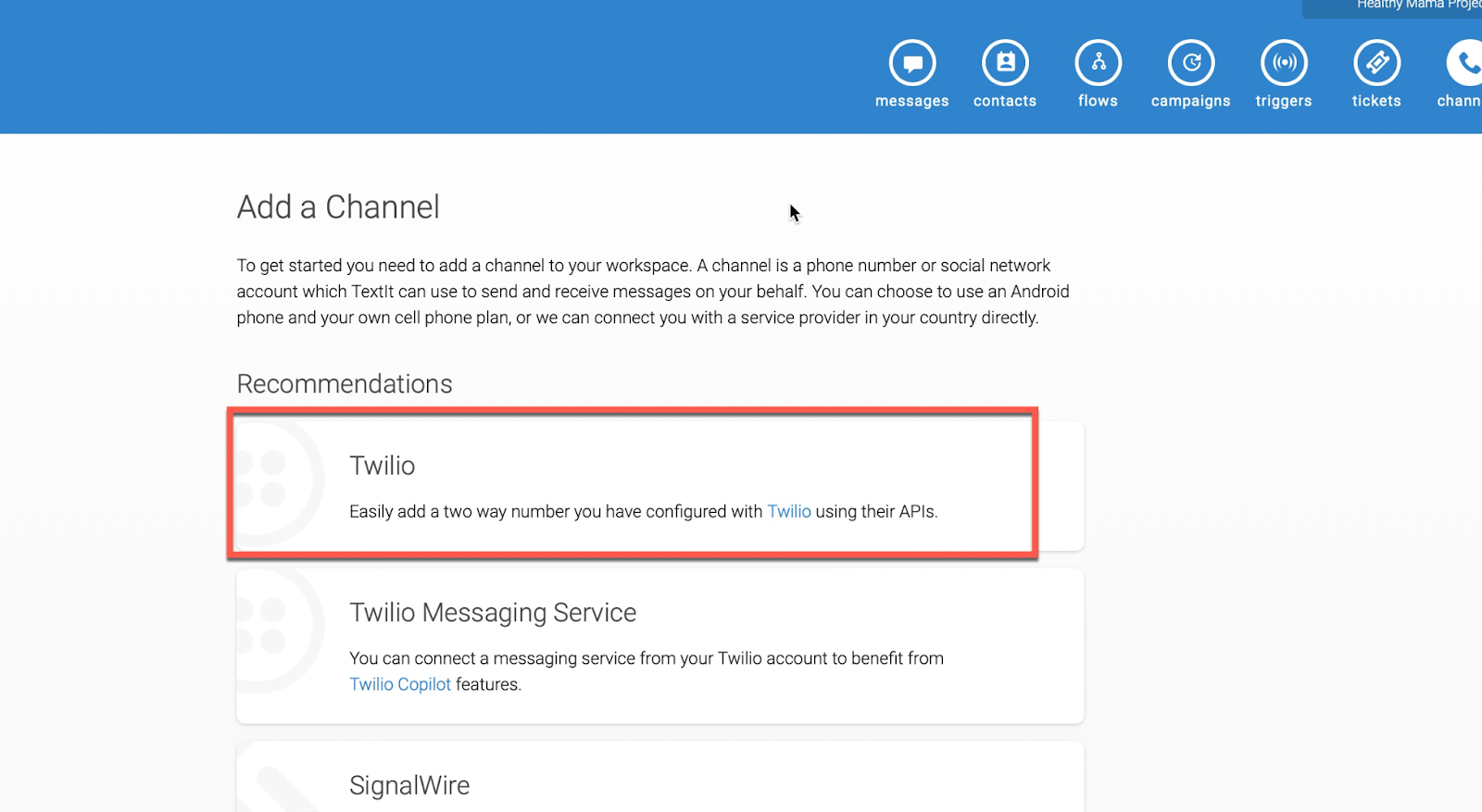Click the 'flows' nav label

tap(1098, 101)
